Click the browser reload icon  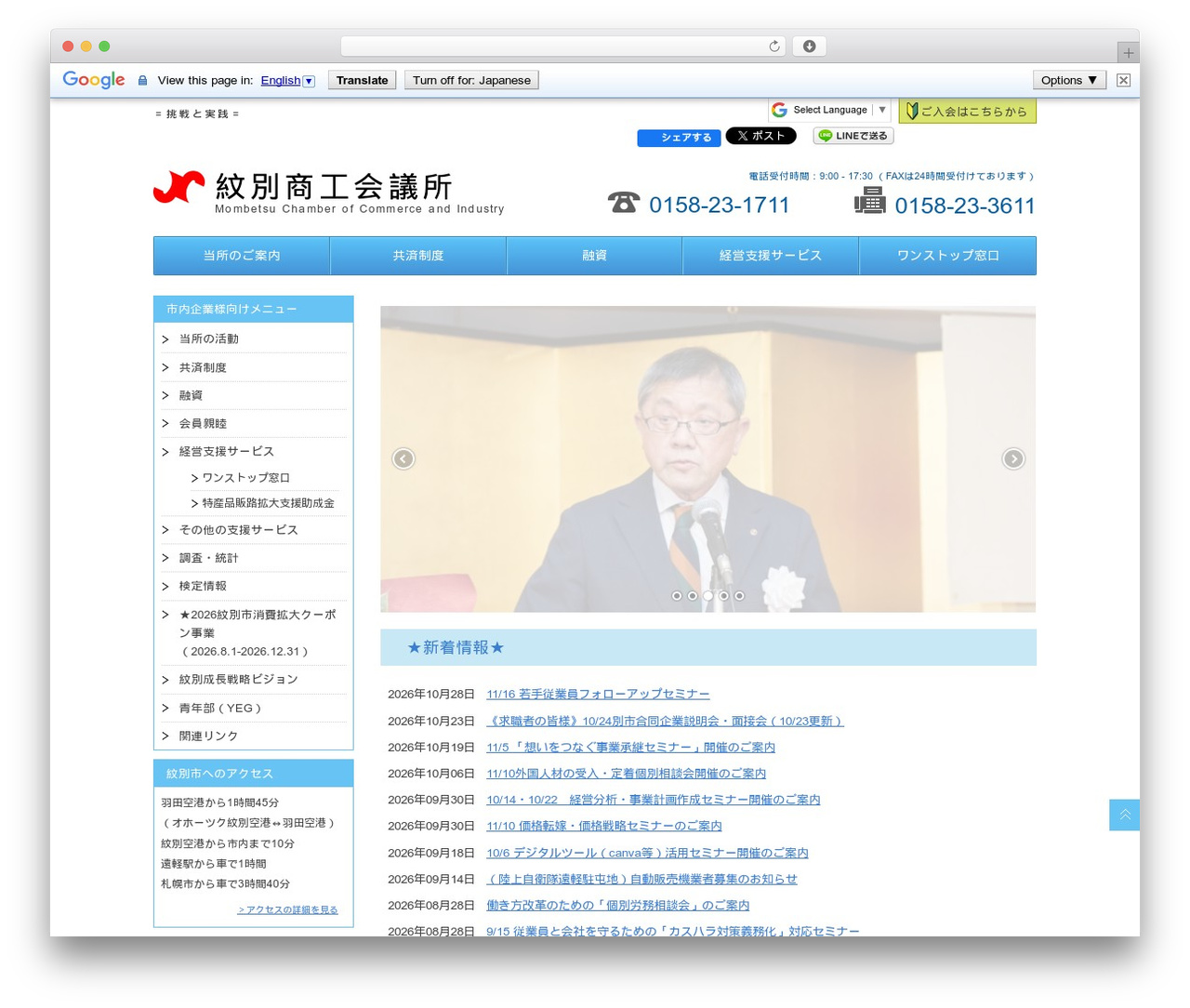click(x=773, y=46)
